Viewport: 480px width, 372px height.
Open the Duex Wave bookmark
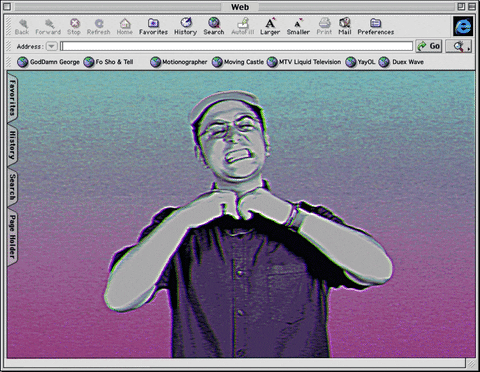(401, 62)
